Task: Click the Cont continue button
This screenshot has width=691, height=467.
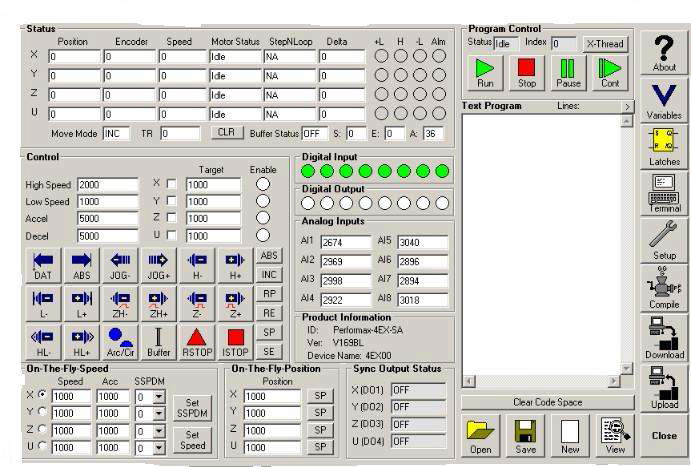Action: coord(610,73)
